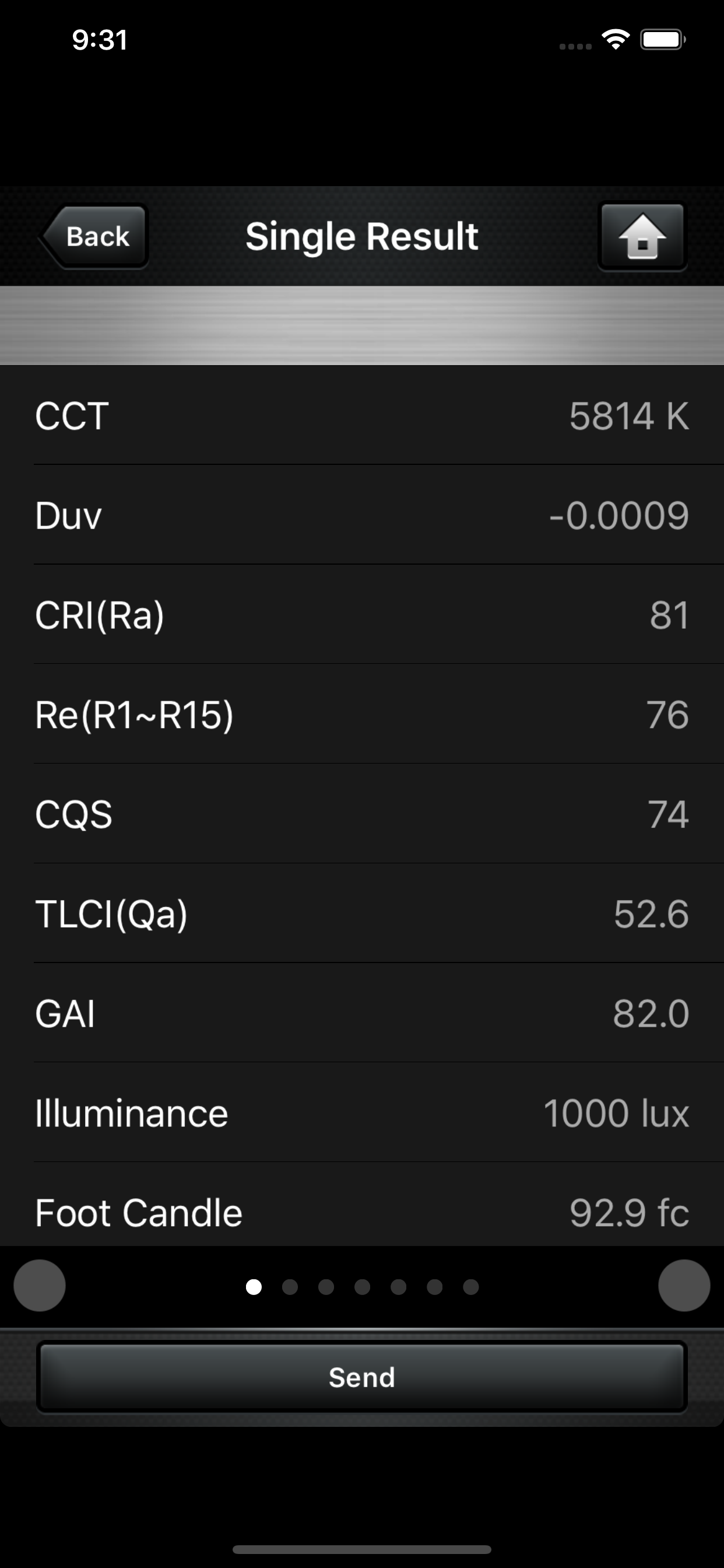Tap the left gray circle button
The width and height of the screenshot is (724, 1568).
point(40,1286)
